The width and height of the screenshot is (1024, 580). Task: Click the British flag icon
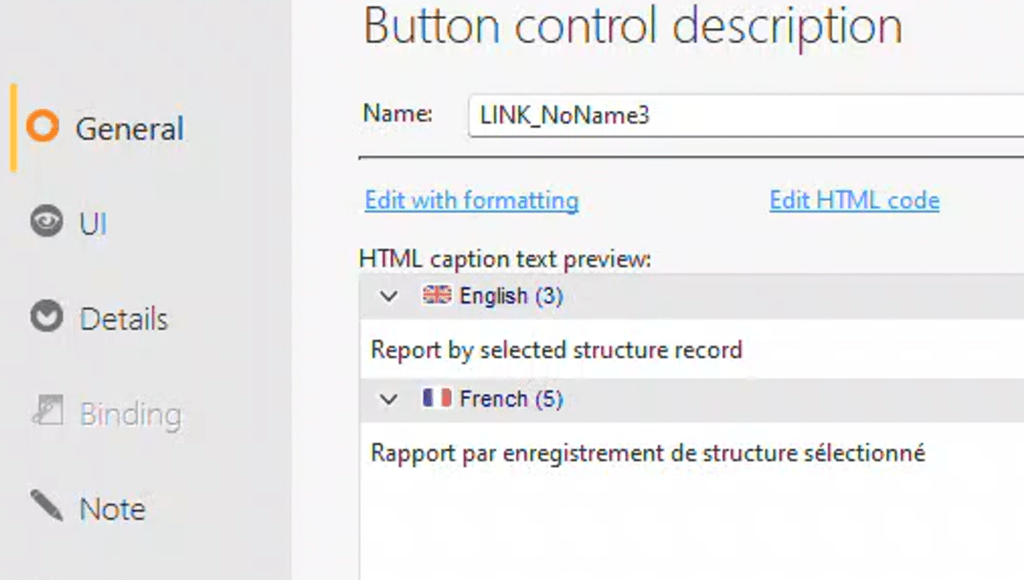point(437,295)
